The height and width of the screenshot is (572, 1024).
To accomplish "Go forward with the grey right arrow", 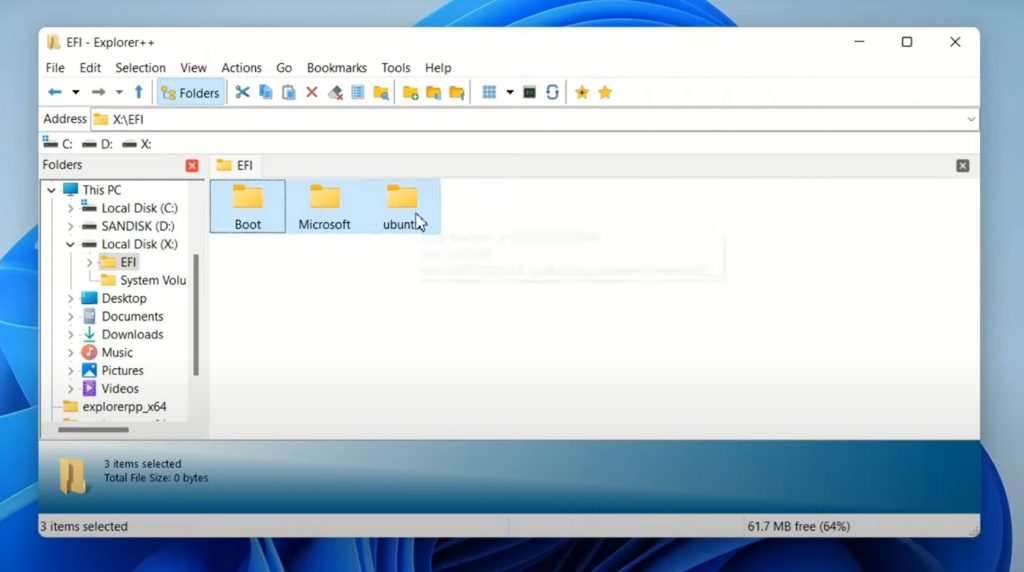I will click(x=98, y=93).
